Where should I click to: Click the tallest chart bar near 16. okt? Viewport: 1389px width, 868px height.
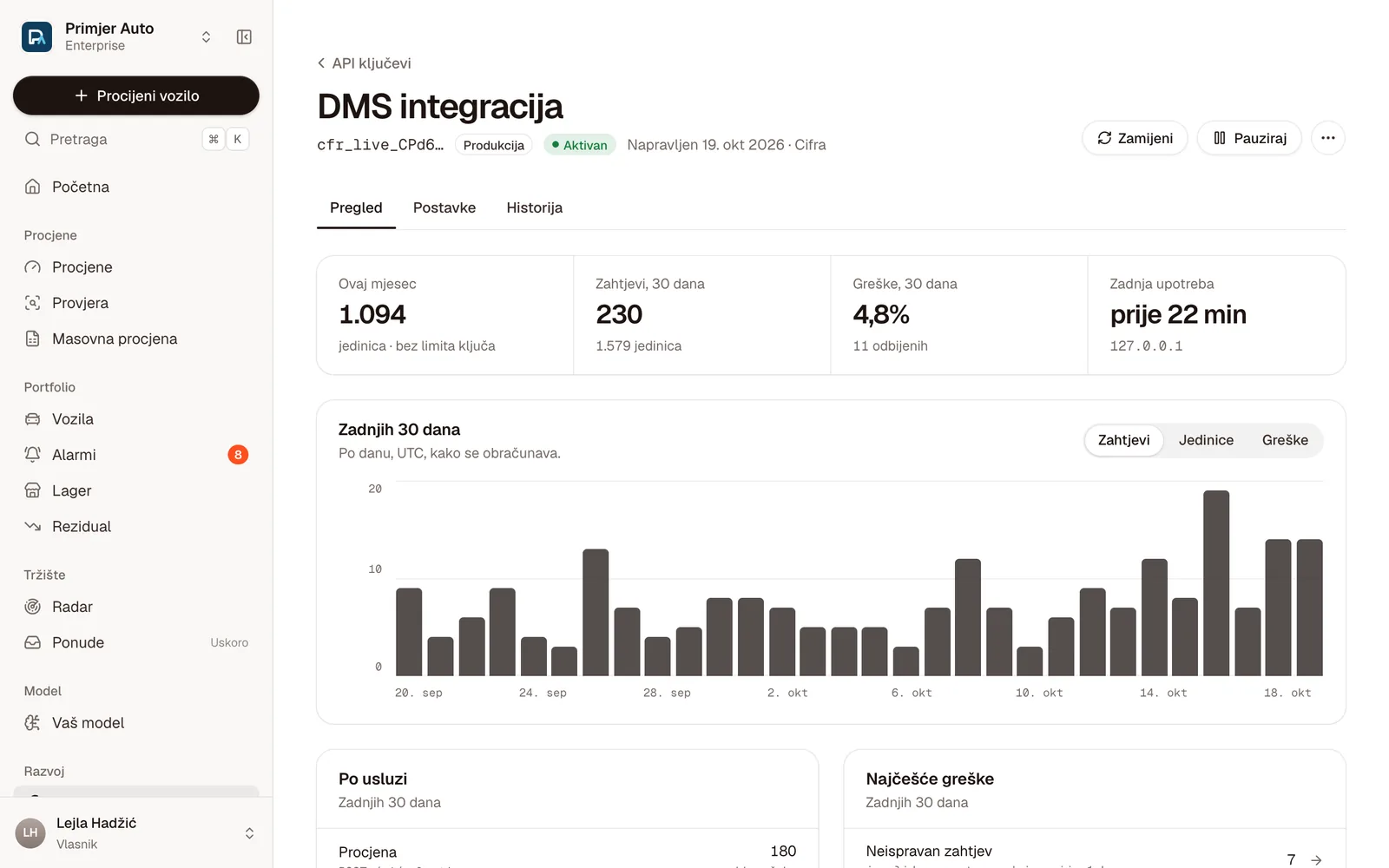[x=1216, y=583]
